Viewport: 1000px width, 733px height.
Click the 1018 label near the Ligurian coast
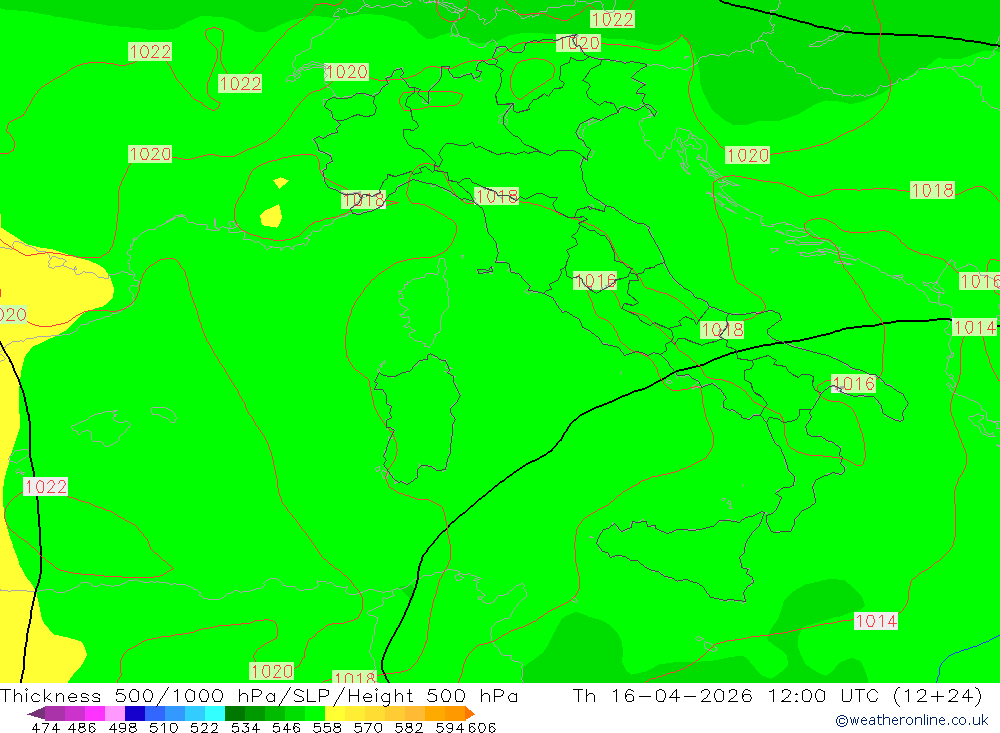[x=364, y=200]
